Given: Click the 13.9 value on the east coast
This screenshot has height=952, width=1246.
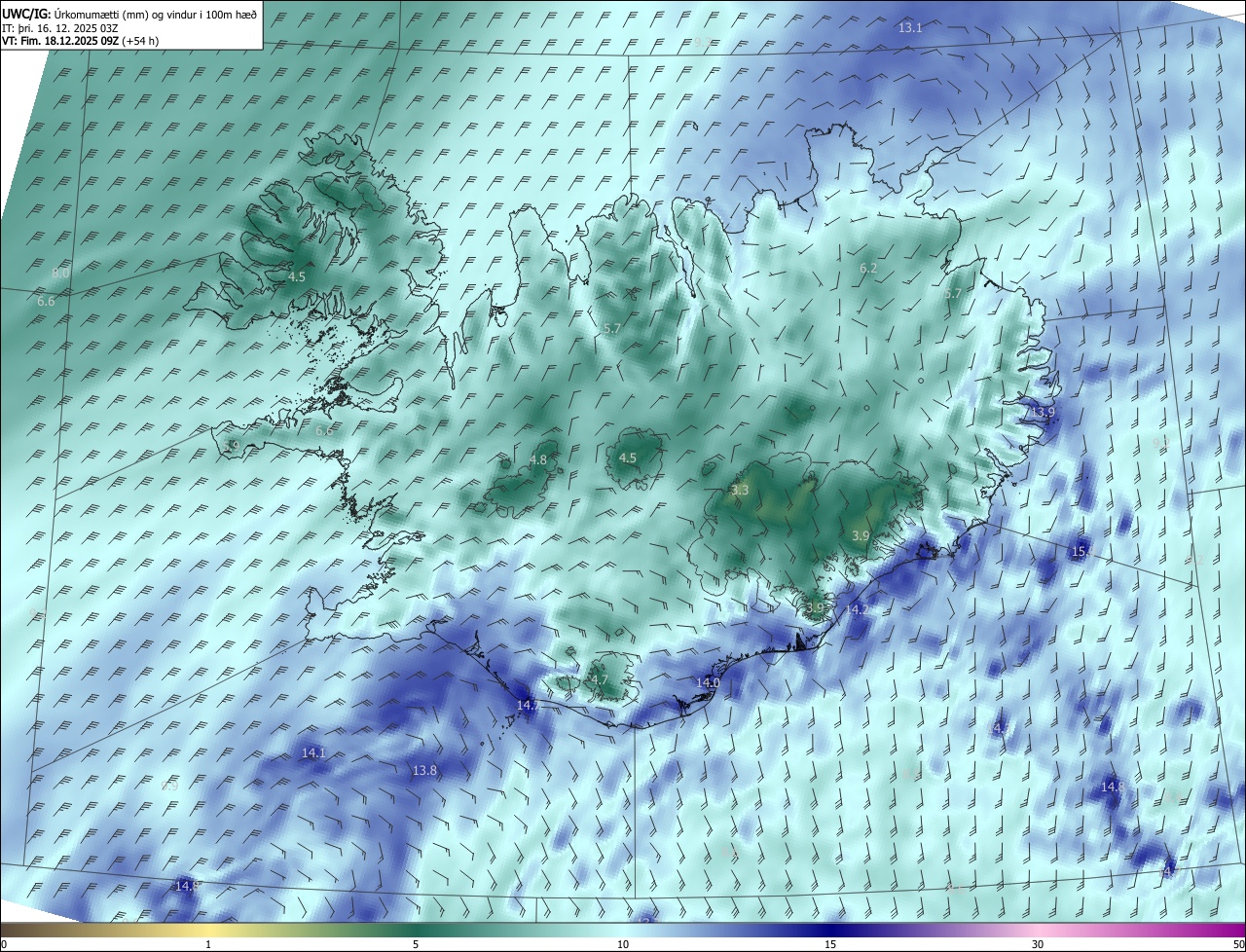Looking at the screenshot, I should click(x=1043, y=413).
